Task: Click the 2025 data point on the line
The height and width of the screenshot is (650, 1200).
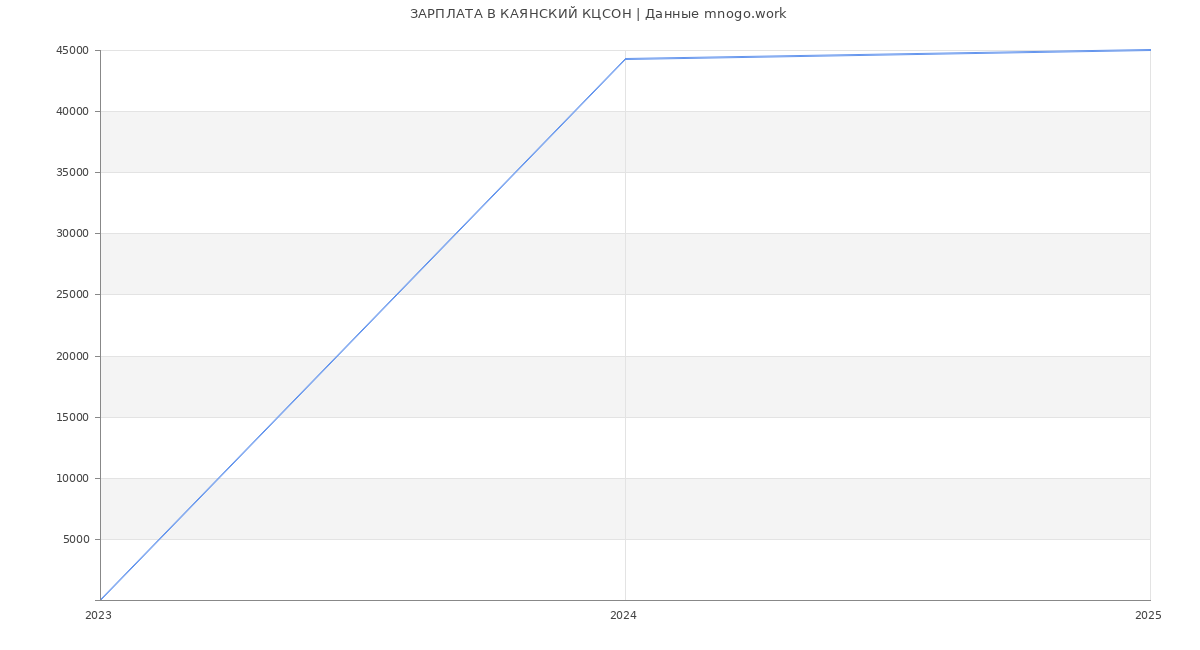Action: point(1150,50)
